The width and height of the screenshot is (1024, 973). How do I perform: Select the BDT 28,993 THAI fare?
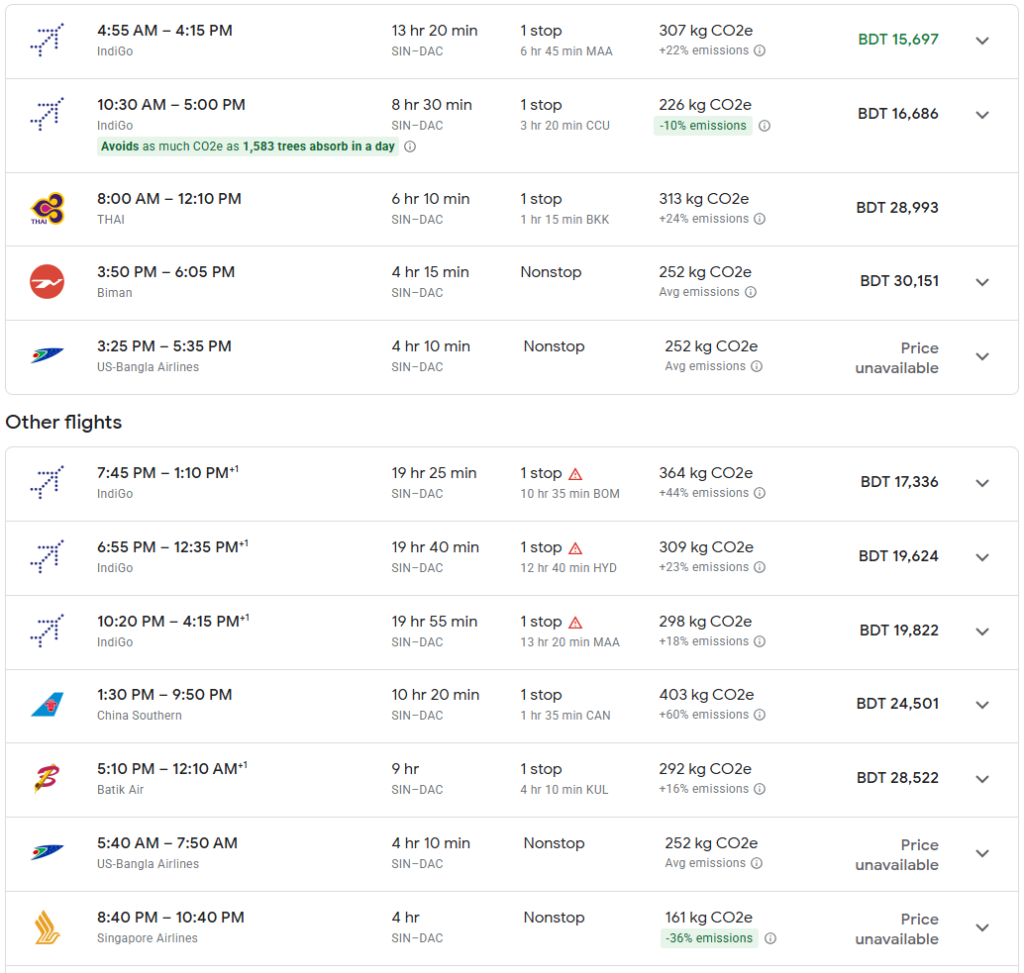(897, 208)
